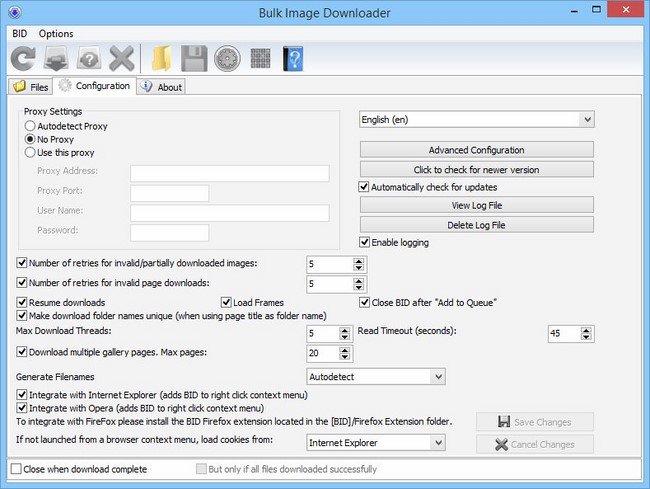Decrease image retries count with down arrow
Image resolution: width=650 pixels, height=489 pixels.
pyautogui.click(x=359, y=268)
